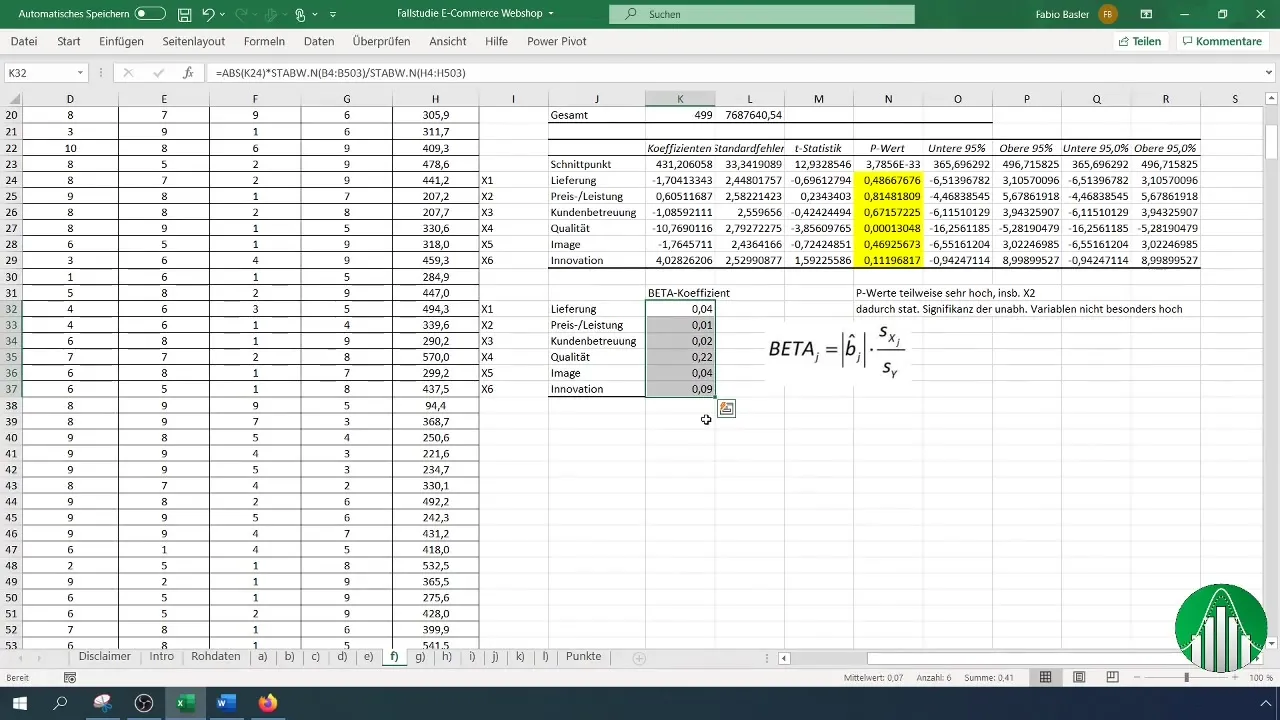
Task: Switch to Page Layout view icon
Action: click(1079, 678)
